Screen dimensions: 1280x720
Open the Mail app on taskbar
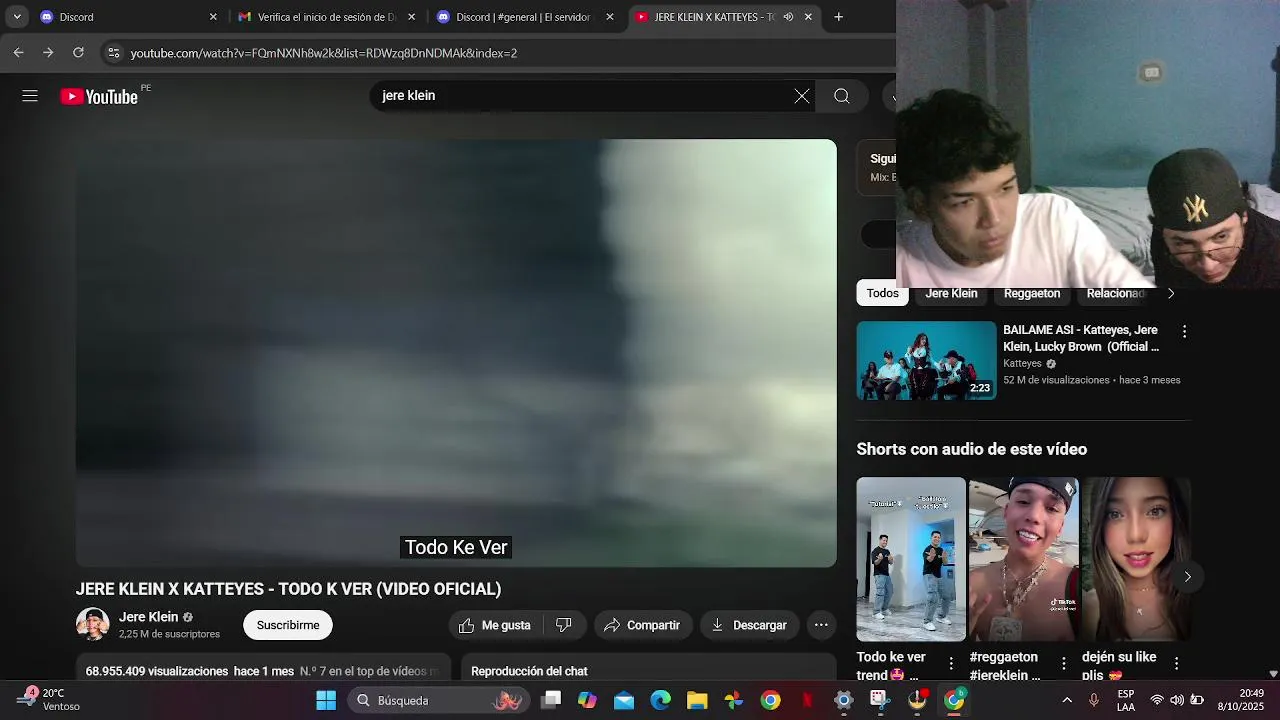point(624,700)
